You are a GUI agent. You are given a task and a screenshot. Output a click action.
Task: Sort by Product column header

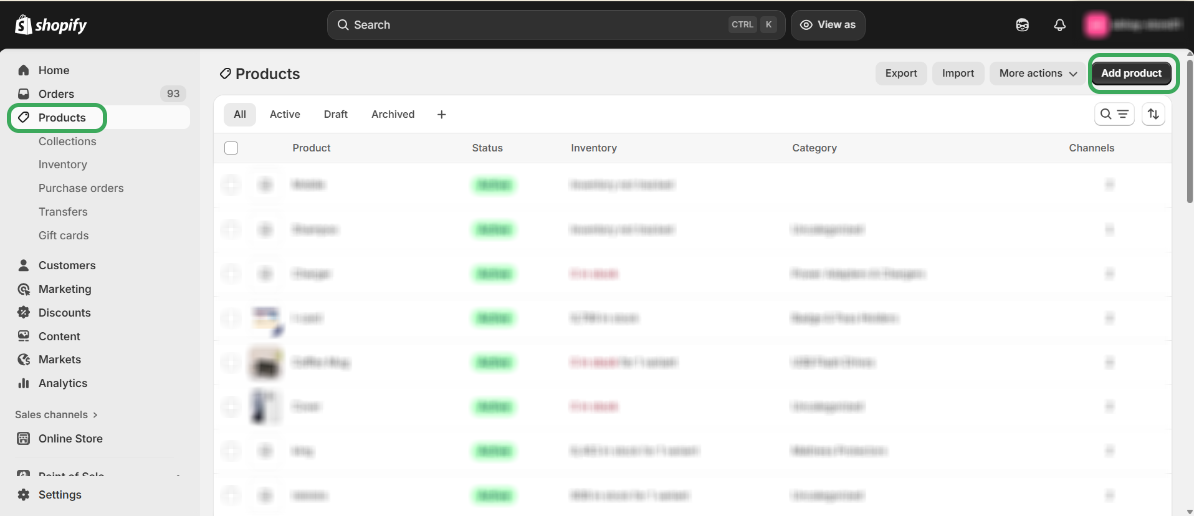[x=311, y=148]
